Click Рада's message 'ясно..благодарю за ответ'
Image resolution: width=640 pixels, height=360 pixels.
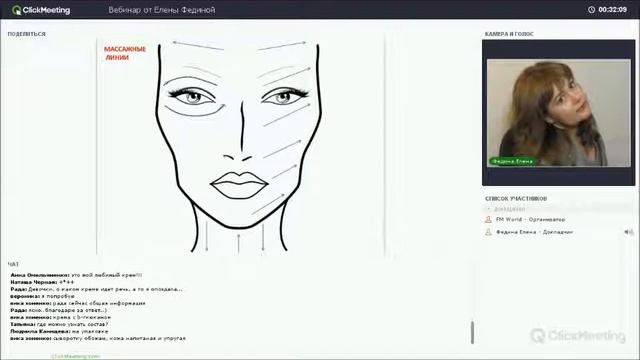pos(59,310)
